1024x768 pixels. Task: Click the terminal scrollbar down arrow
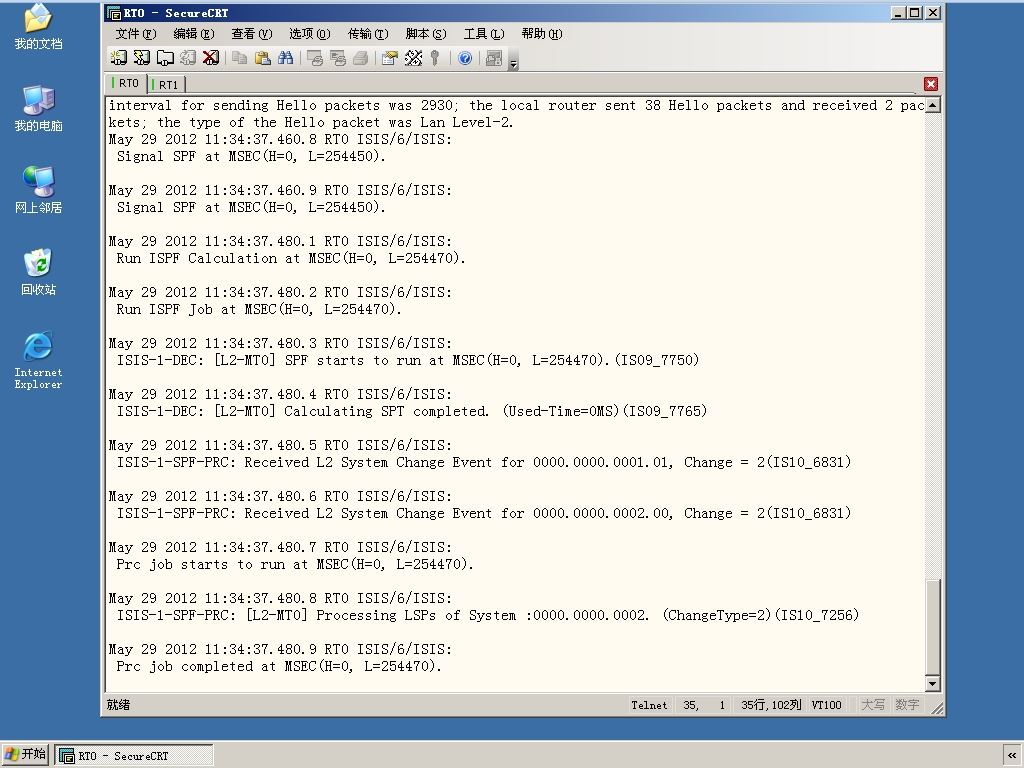click(x=933, y=684)
